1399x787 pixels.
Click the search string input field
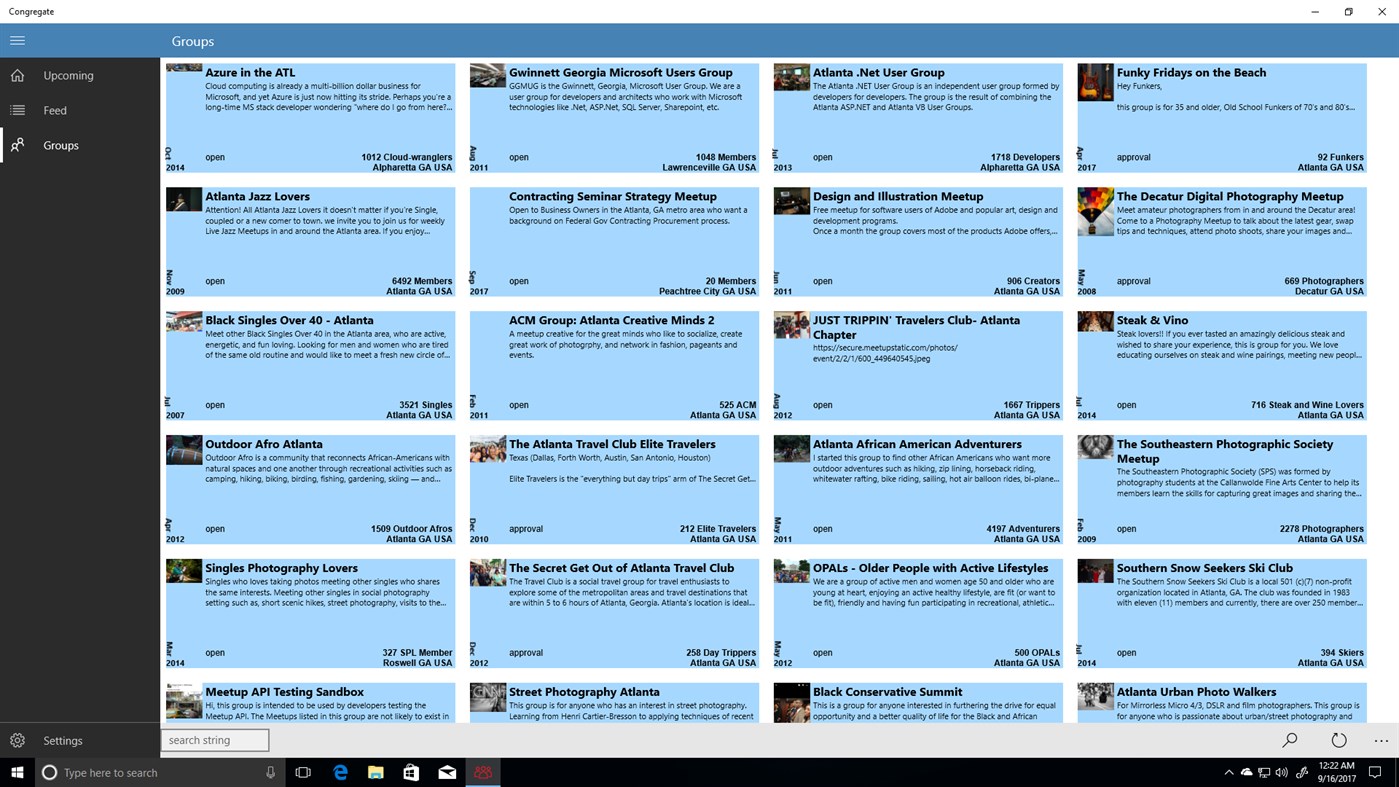(215, 740)
